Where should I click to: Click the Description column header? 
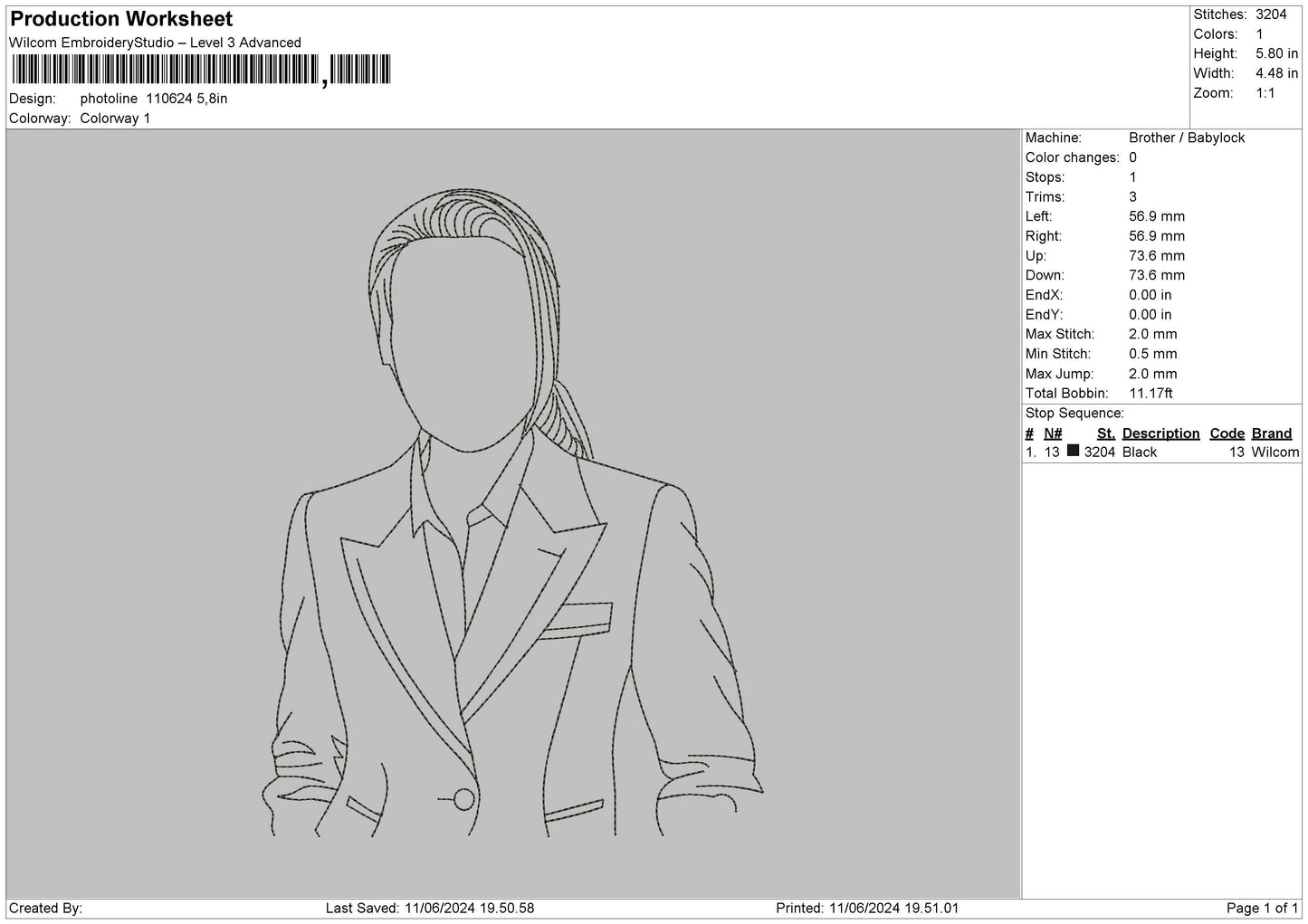pyautogui.click(x=1160, y=433)
